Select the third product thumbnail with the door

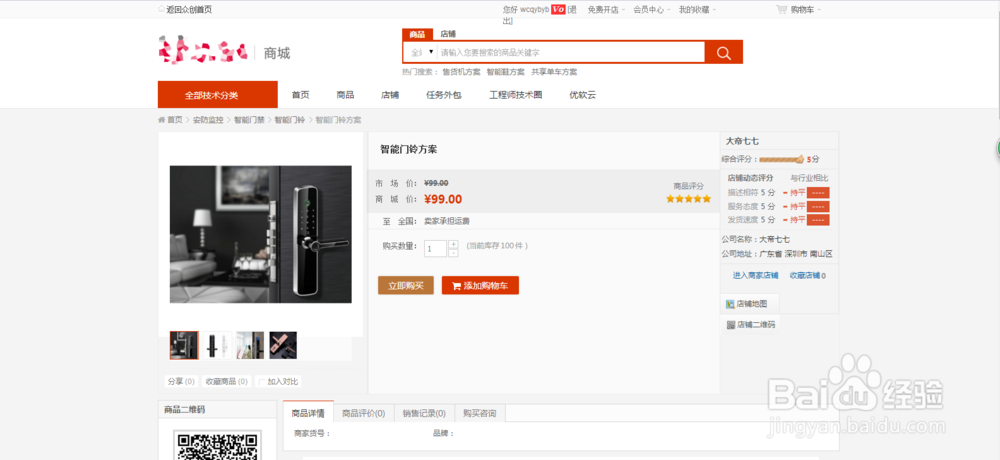coord(250,345)
